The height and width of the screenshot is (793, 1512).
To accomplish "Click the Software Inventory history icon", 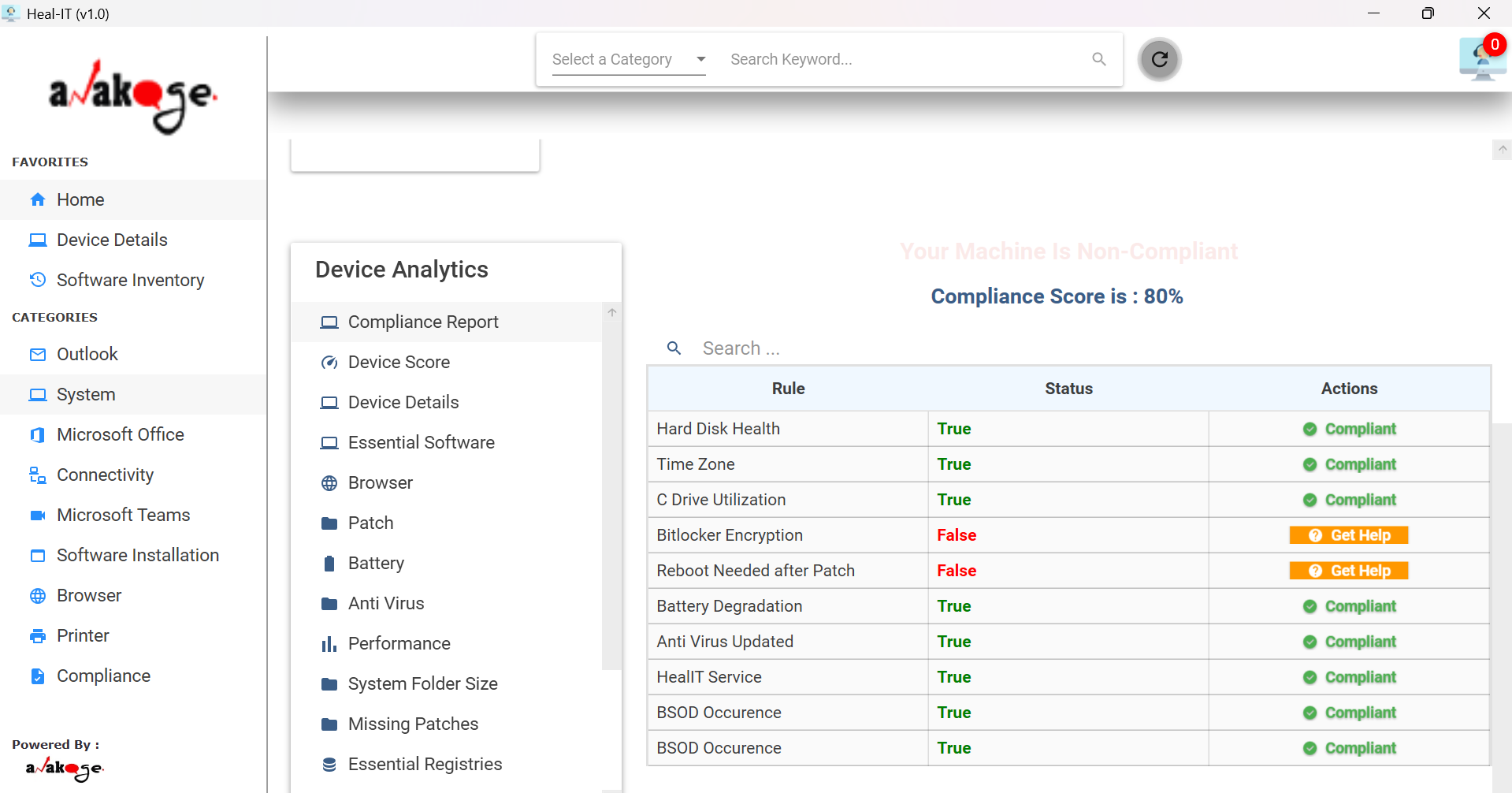I will click(38, 280).
